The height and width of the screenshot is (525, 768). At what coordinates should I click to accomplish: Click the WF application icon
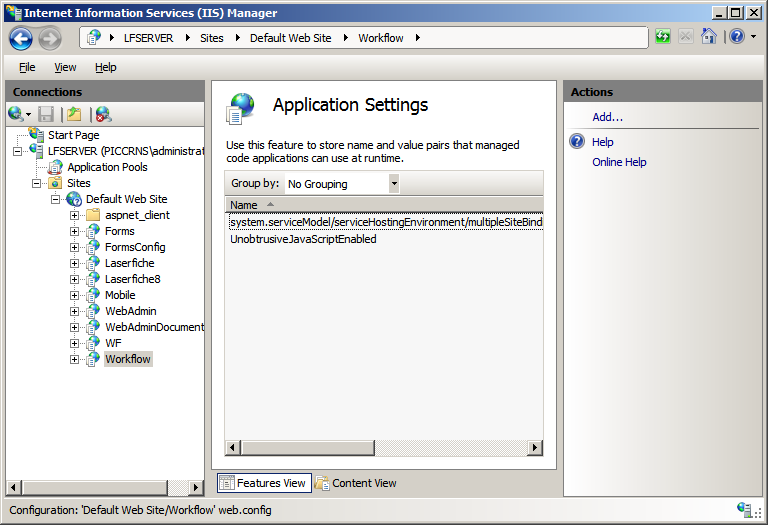[x=93, y=343]
